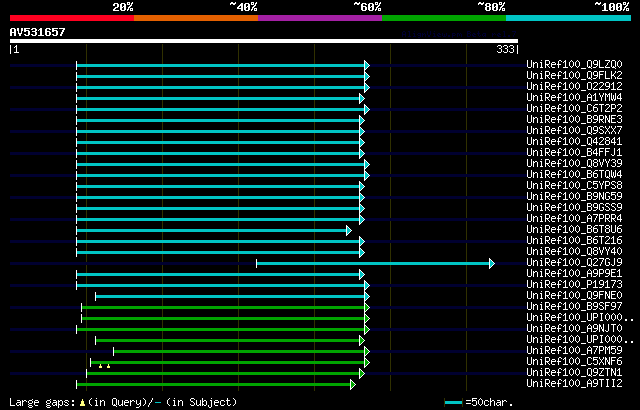Select the UniRef100_Q9FNE0 label
This screenshot has width=640, height=410.
tap(574, 296)
